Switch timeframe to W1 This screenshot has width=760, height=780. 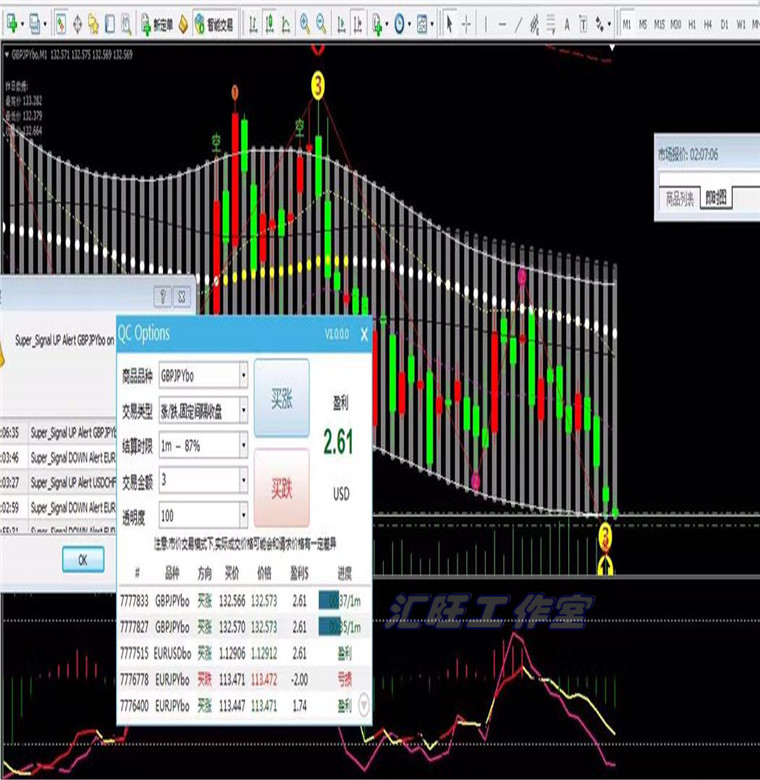coord(741,24)
